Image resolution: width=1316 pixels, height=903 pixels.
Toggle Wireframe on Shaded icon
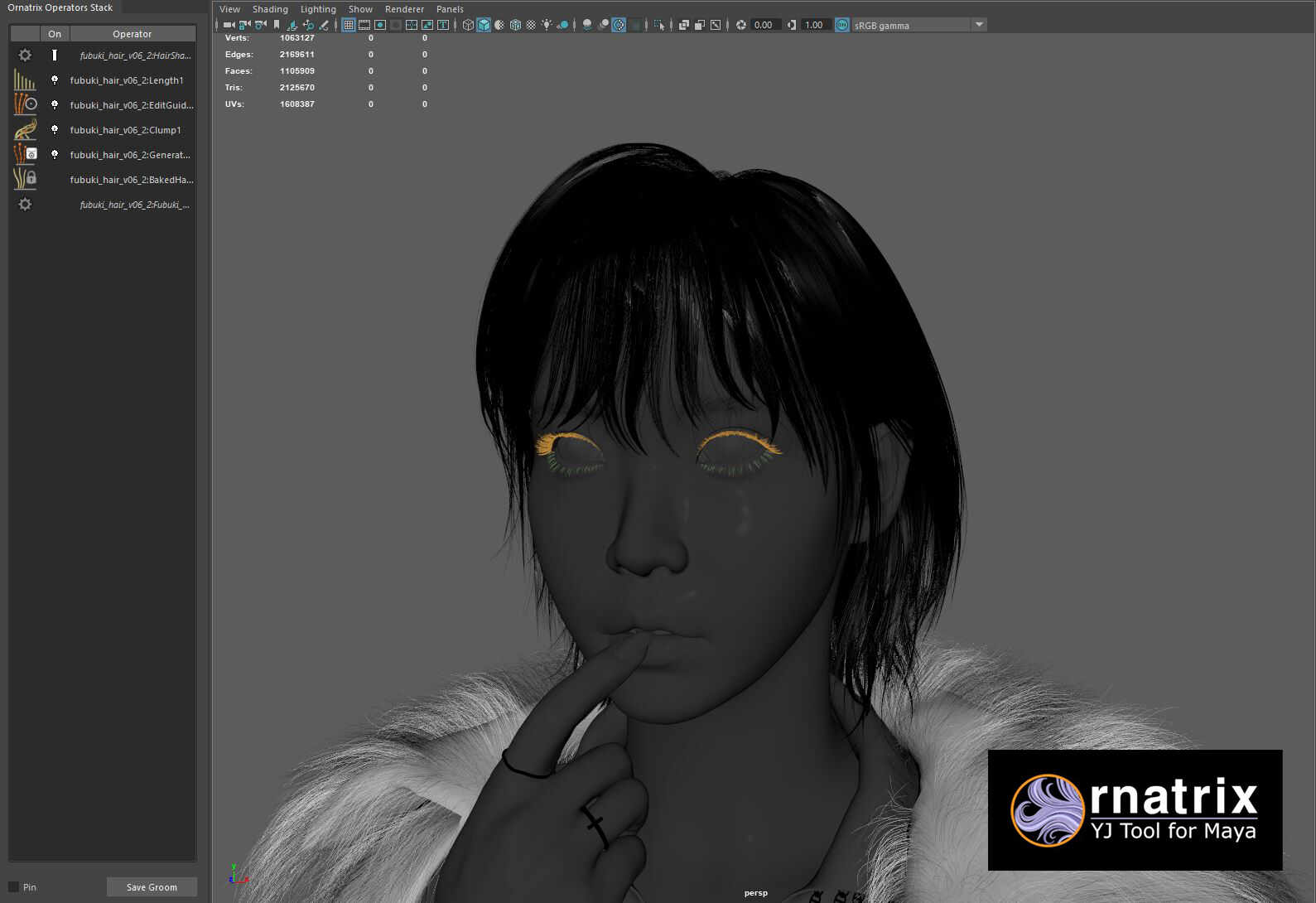[515, 25]
